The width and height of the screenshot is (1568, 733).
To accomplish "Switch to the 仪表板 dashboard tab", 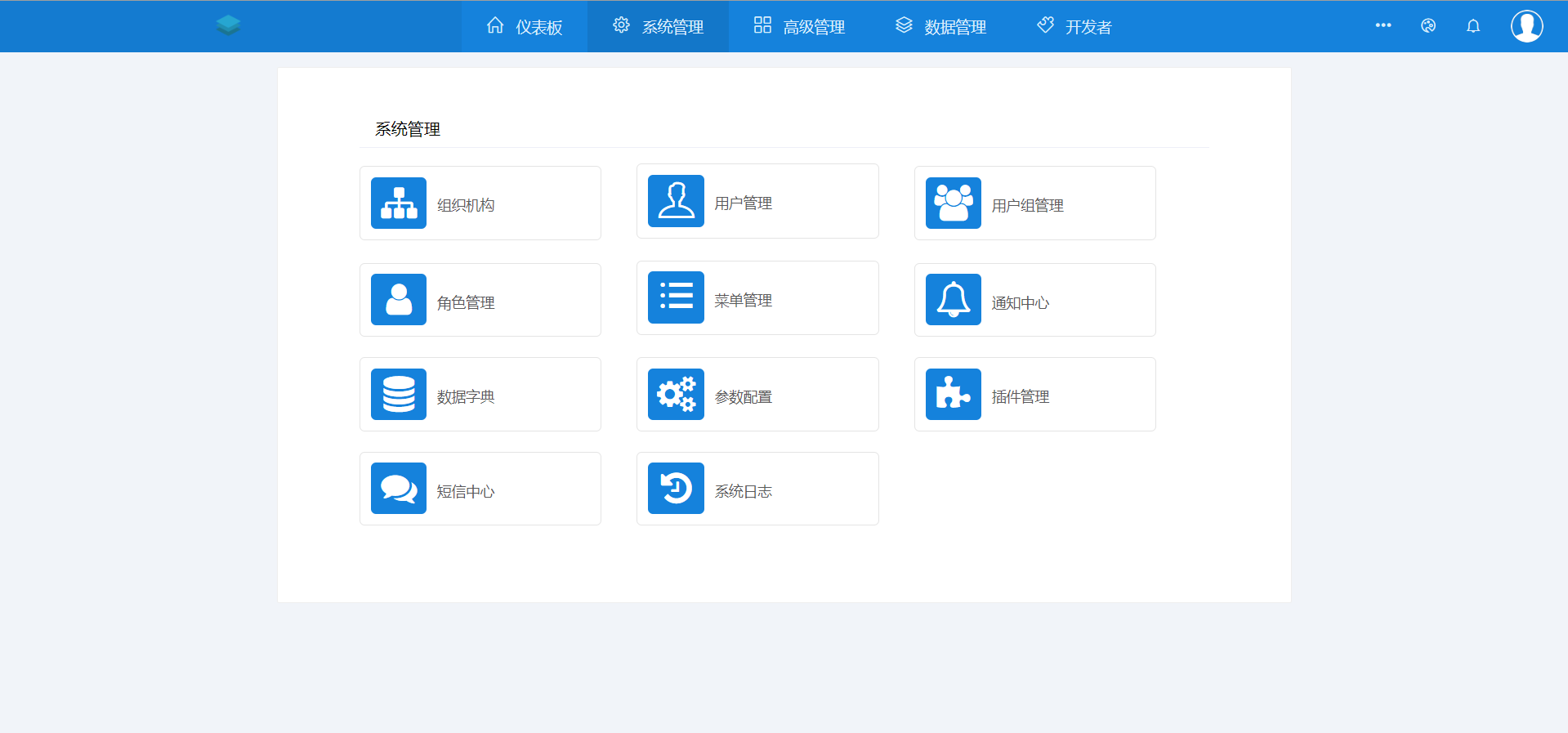I will click(x=525, y=27).
